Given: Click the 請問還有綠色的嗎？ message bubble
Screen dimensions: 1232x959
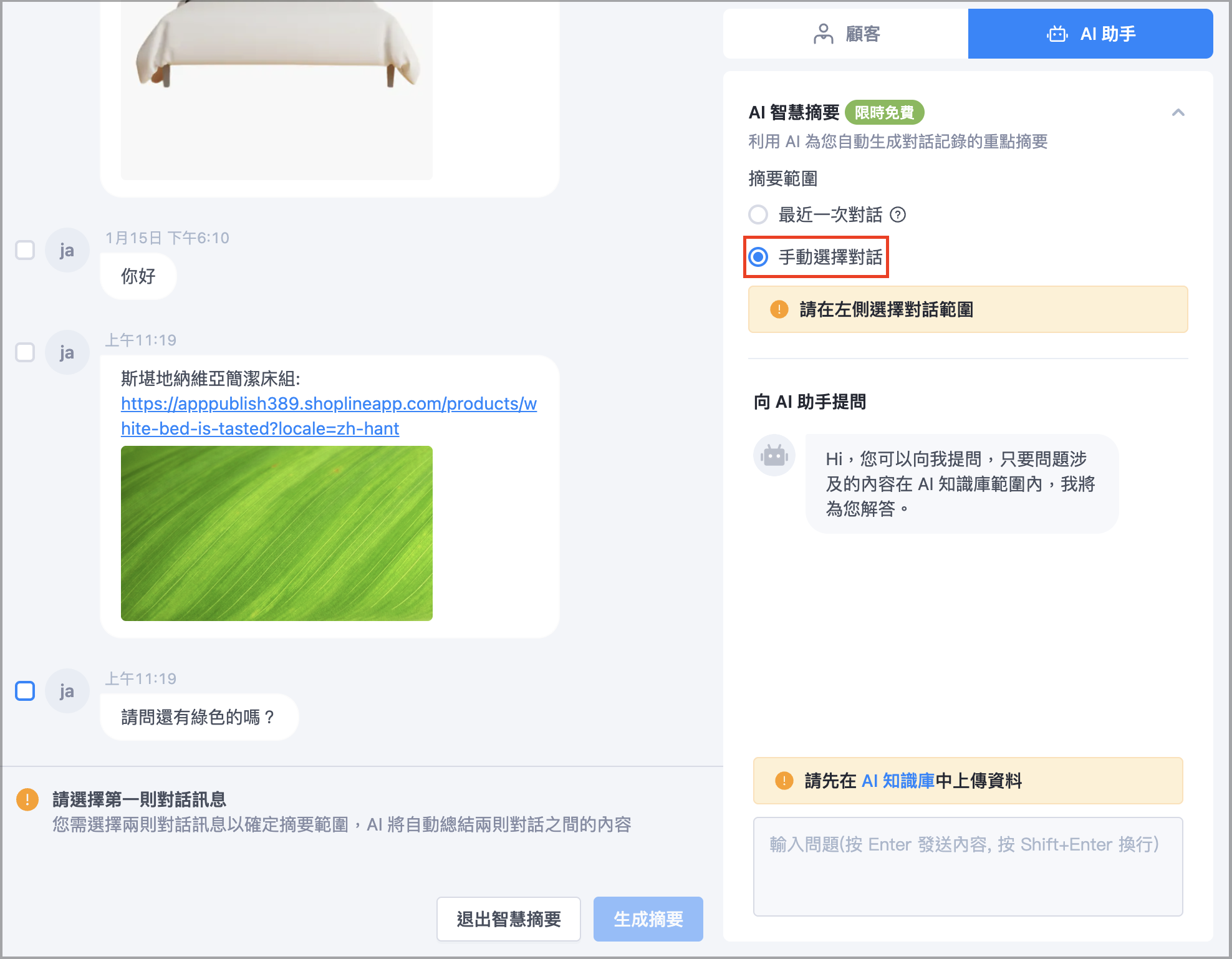Looking at the screenshot, I should [200, 717].
